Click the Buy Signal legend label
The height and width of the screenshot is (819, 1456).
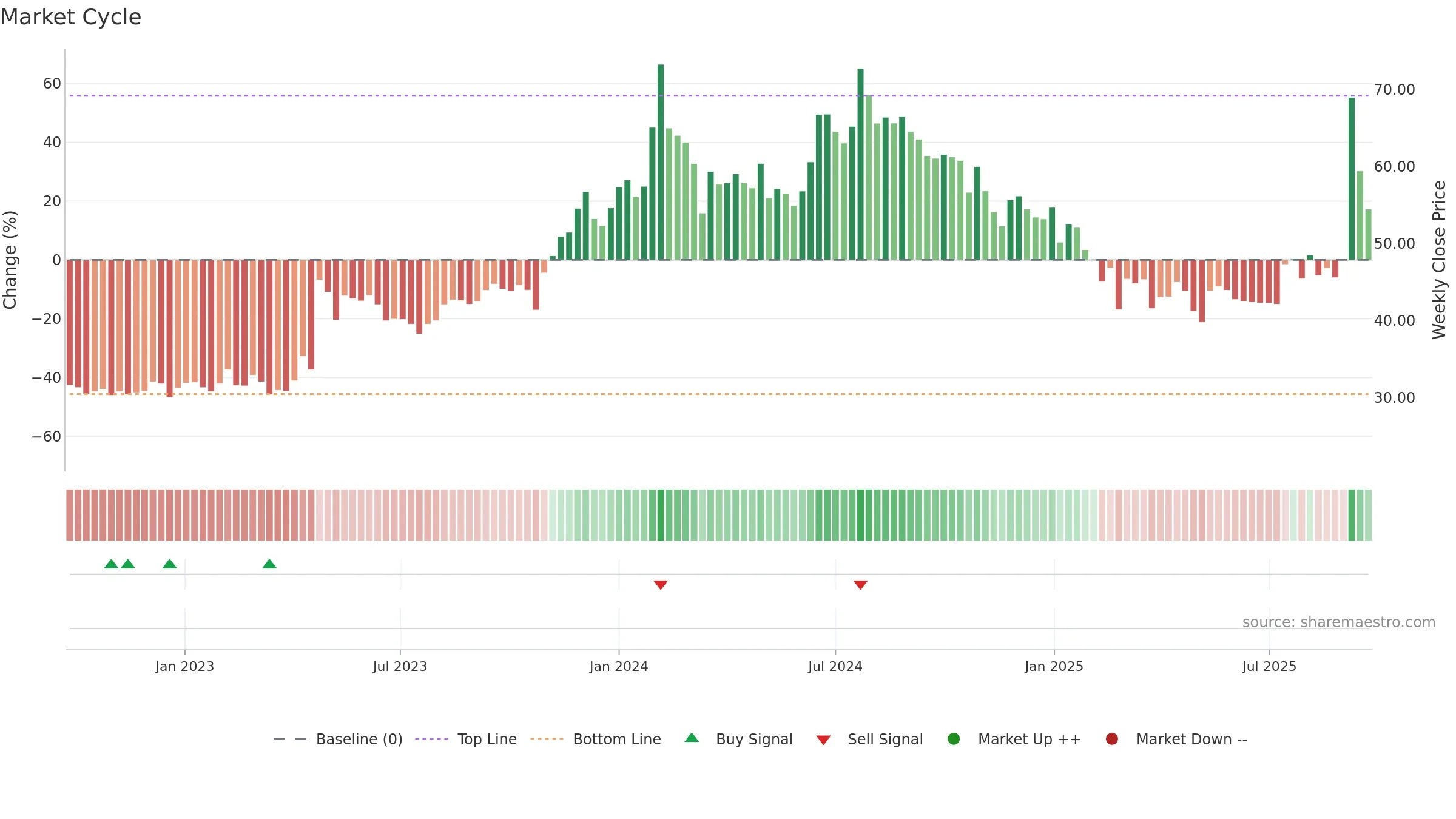coord(754,740)
